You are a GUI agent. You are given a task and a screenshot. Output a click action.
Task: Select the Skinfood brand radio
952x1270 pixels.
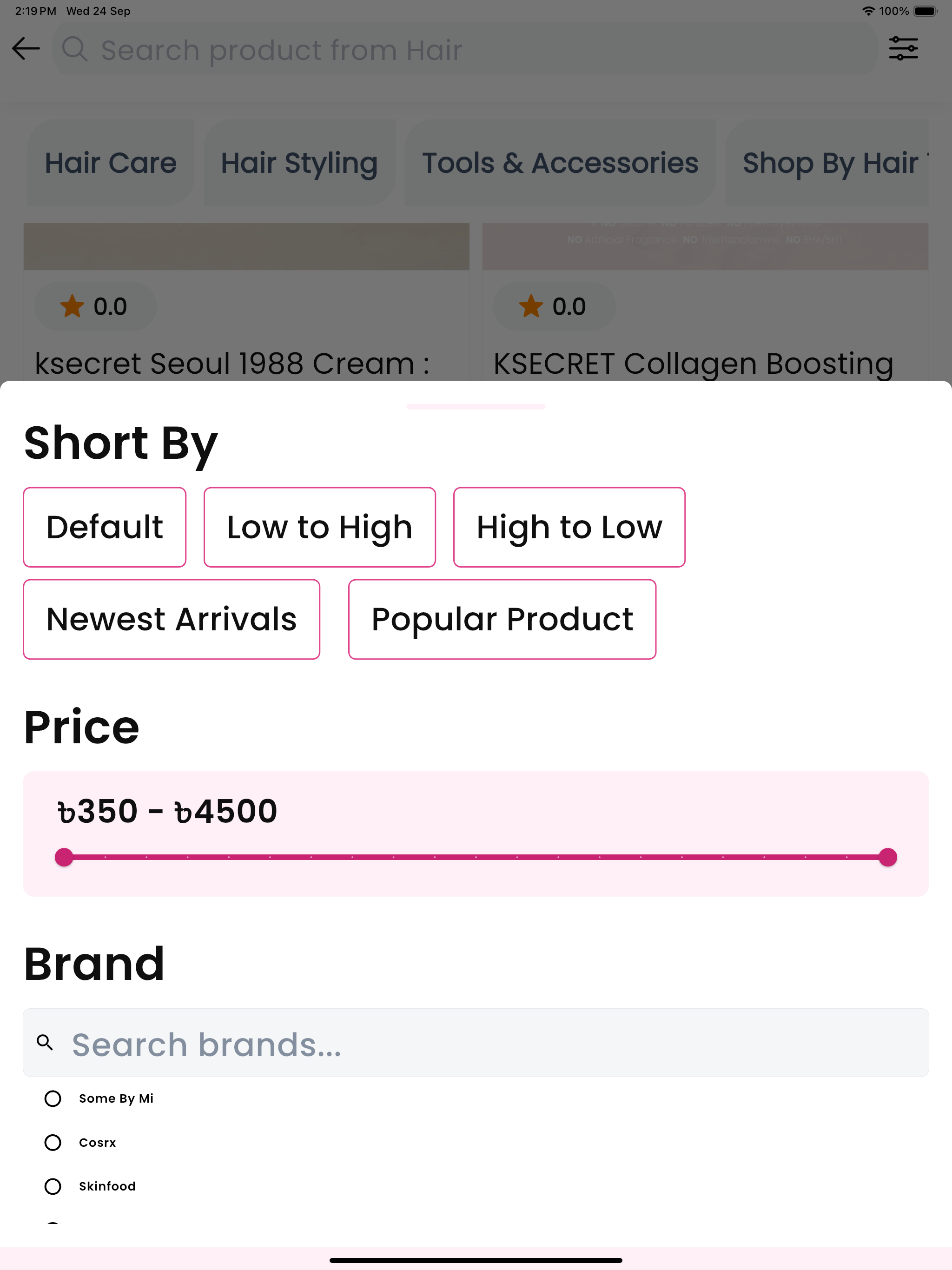pos(53,1186)
